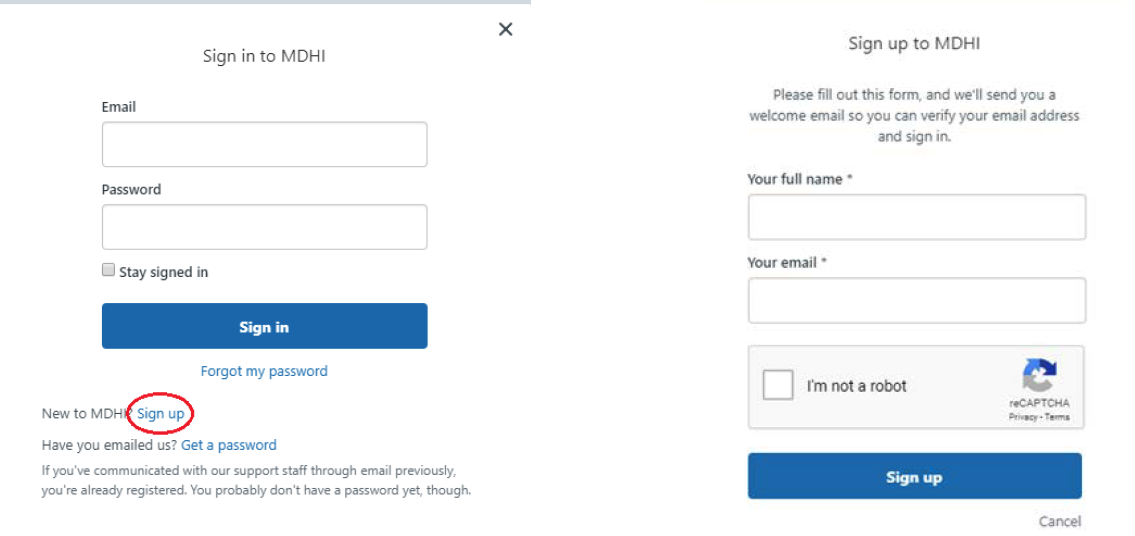The width and height of the screenshot is (1135, 536).
Task: Enable the Stay signed in checkbox
Action: [108, 271]
